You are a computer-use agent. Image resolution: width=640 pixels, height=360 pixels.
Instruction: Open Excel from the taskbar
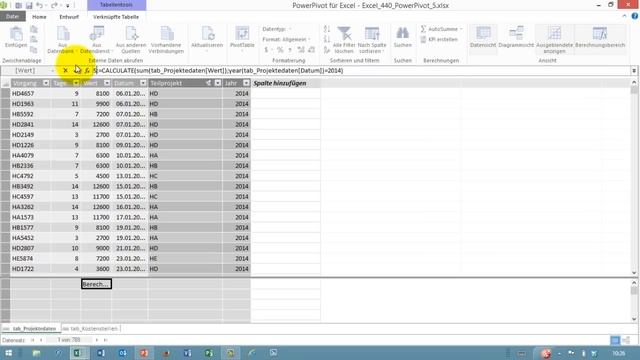pyautogui.click(x=78, y=353)
